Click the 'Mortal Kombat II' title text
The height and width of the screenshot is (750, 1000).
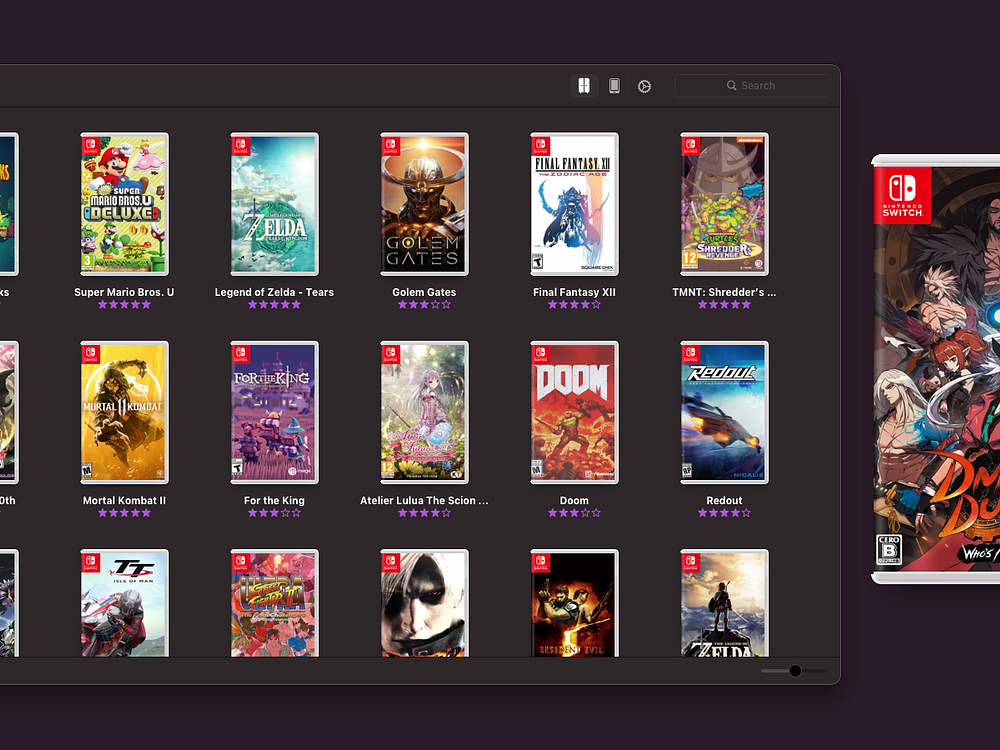point(124,501)
